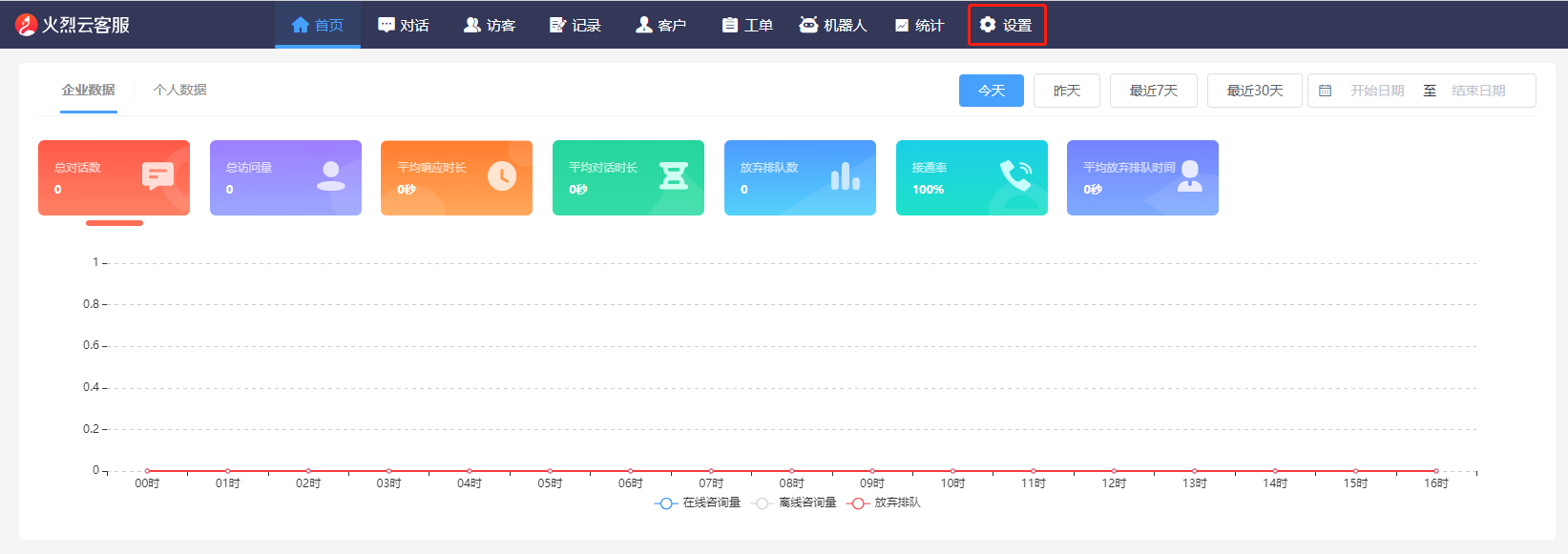
Task: Click the phone icon on 接通率 card
Action: [1015, 175]
